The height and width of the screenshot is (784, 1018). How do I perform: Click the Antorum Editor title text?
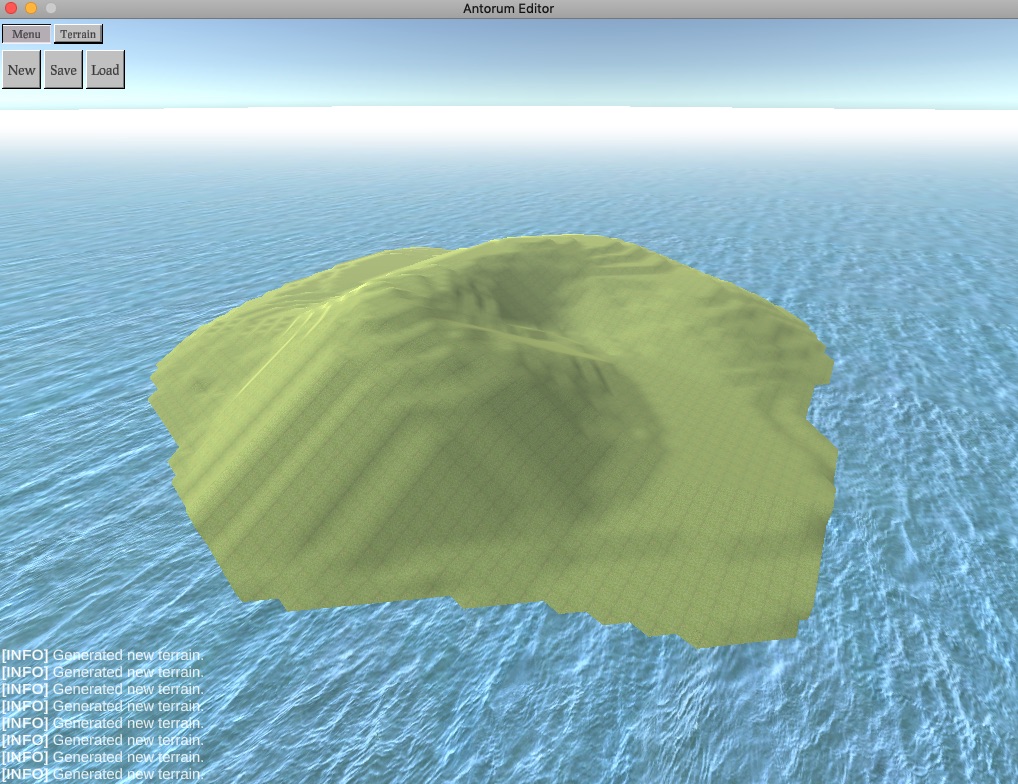pos(509,8)
